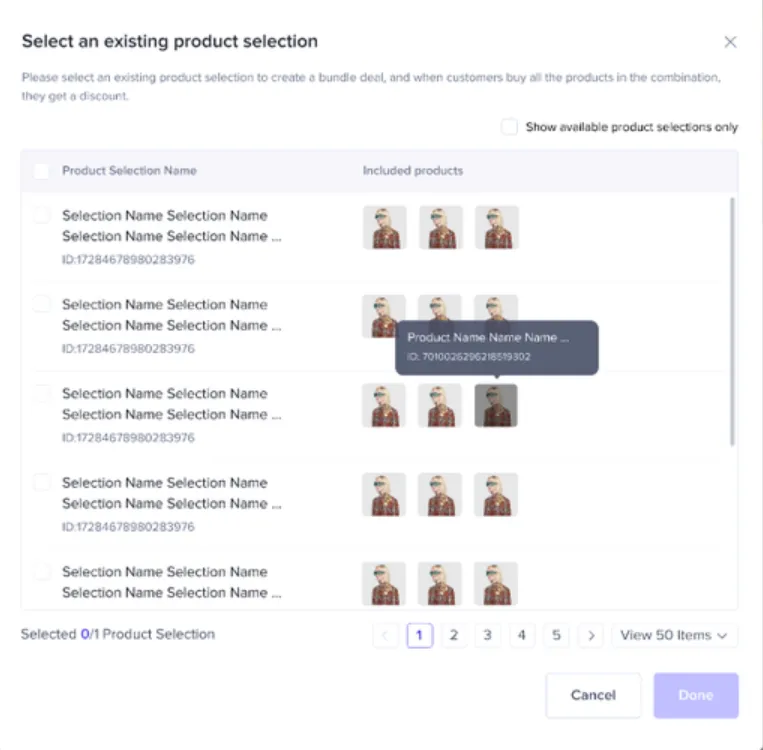This screenshot has width=763, height=750.
Task: Go to previous page arrow
Action: pos(385,635)
